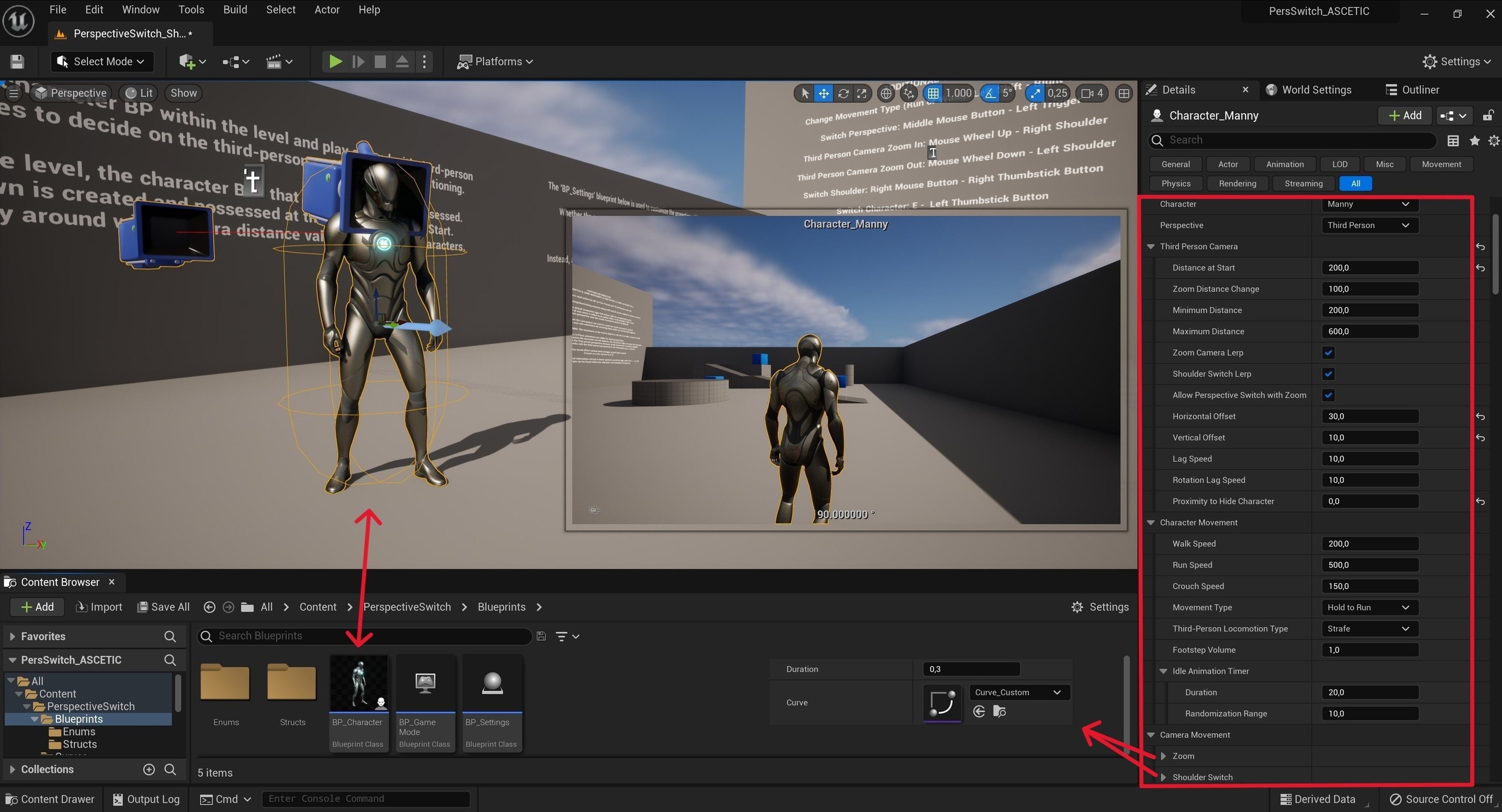Go back in Content Browser history

[209, 607]
